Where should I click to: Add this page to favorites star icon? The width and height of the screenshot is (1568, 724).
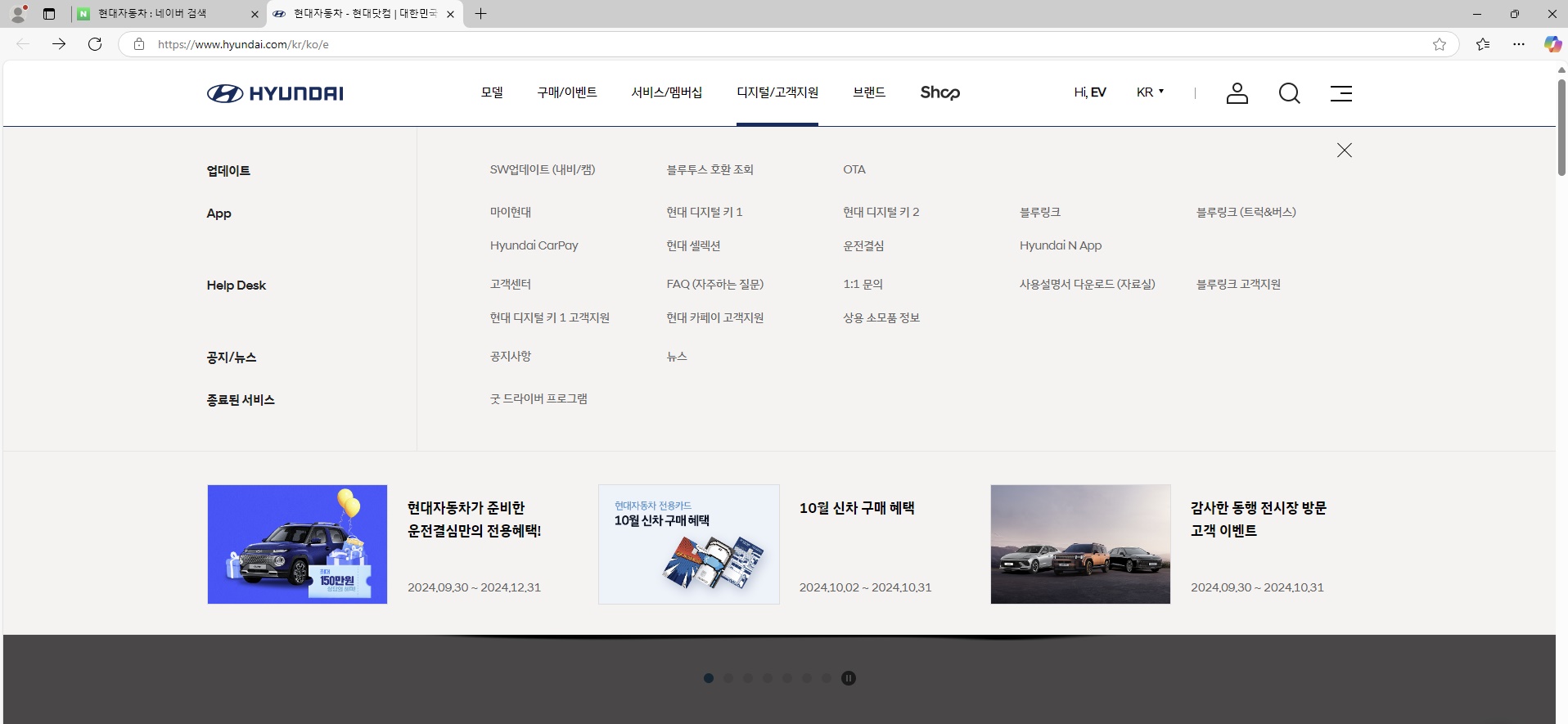[1440, 44]
